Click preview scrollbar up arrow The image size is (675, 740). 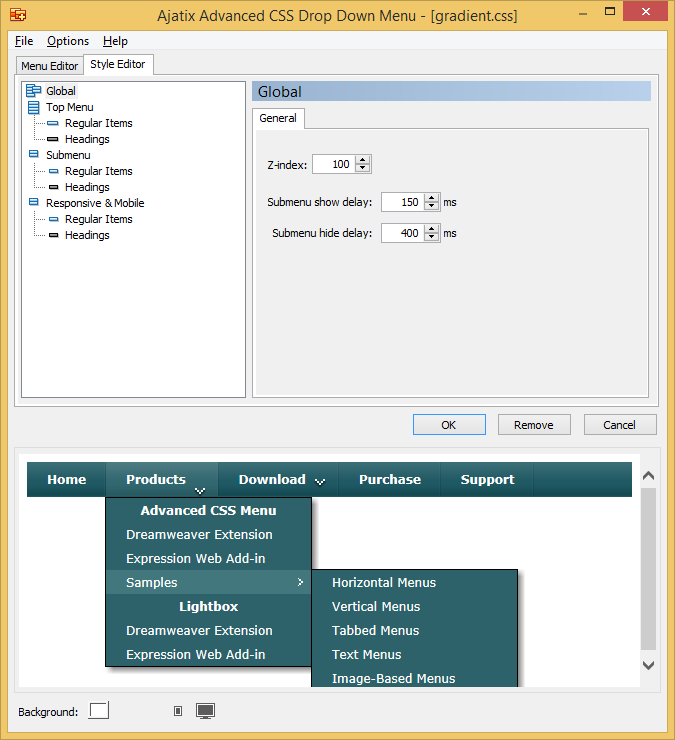pyautogui.click(x=649, y=476)
